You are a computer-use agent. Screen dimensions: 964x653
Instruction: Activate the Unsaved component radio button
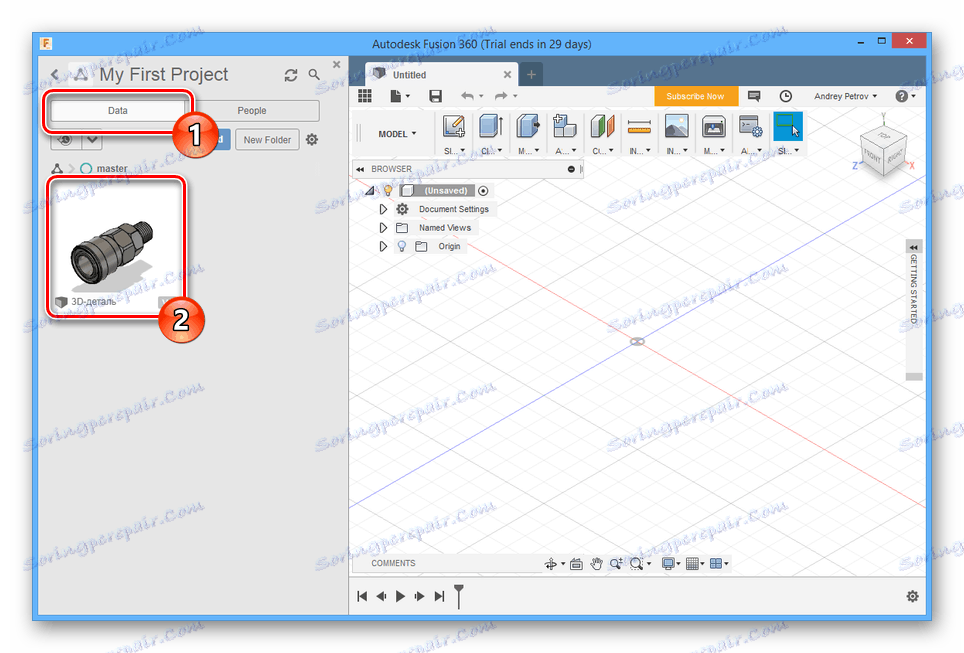(483, 191)
